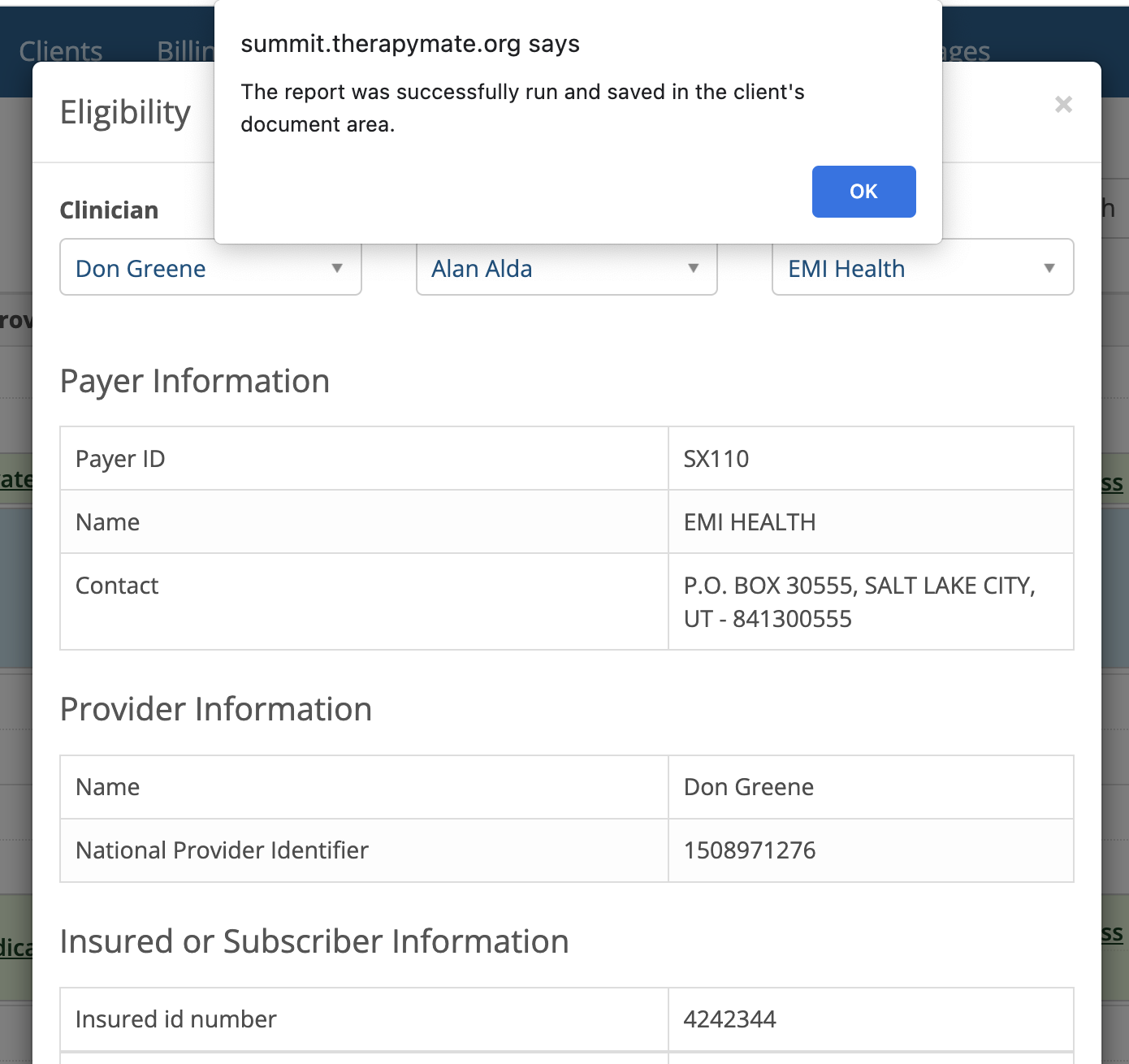Click the underlined 'ate' link at left edge
The height and width of the screenshot is (1064, 1129).
[18, 480]
